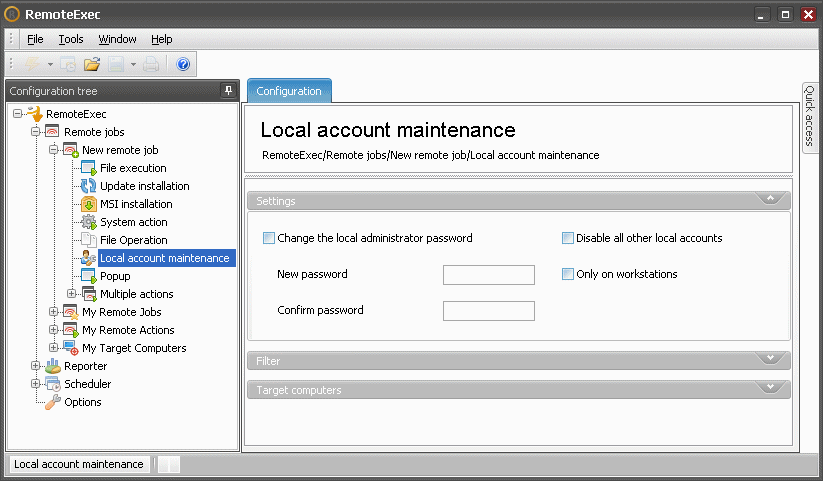Click the Confirm password field

489,311
